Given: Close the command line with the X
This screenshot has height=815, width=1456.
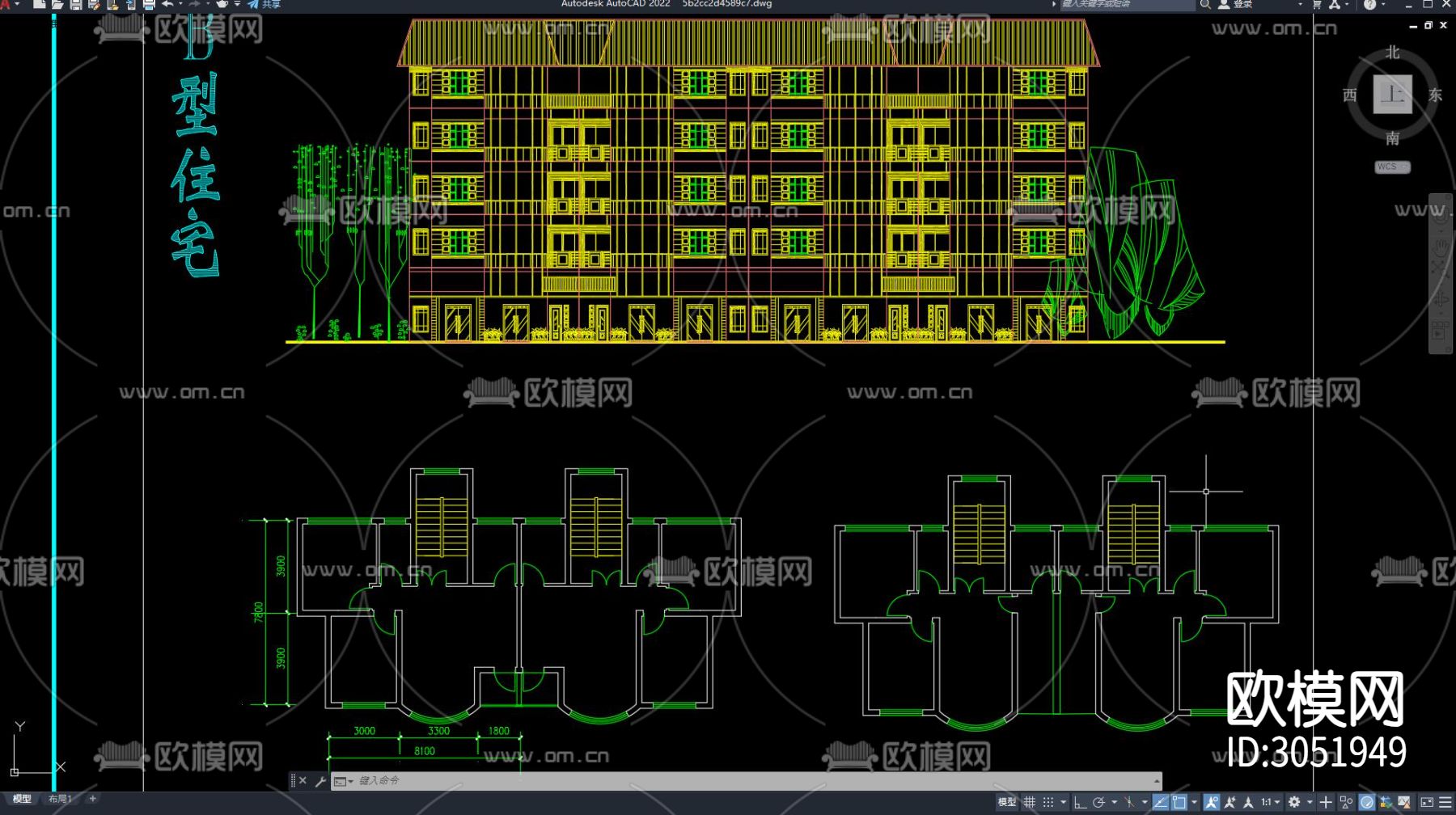Looking at the screenshot, I should [x=303, y=781].
